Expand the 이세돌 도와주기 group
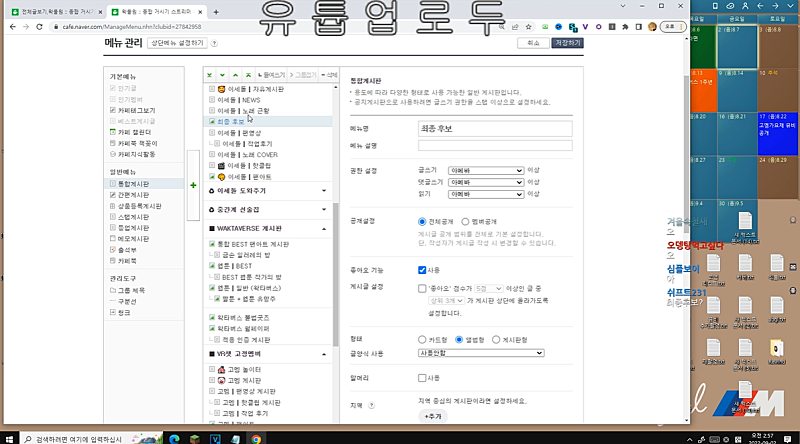 click(x=324, y=190)
